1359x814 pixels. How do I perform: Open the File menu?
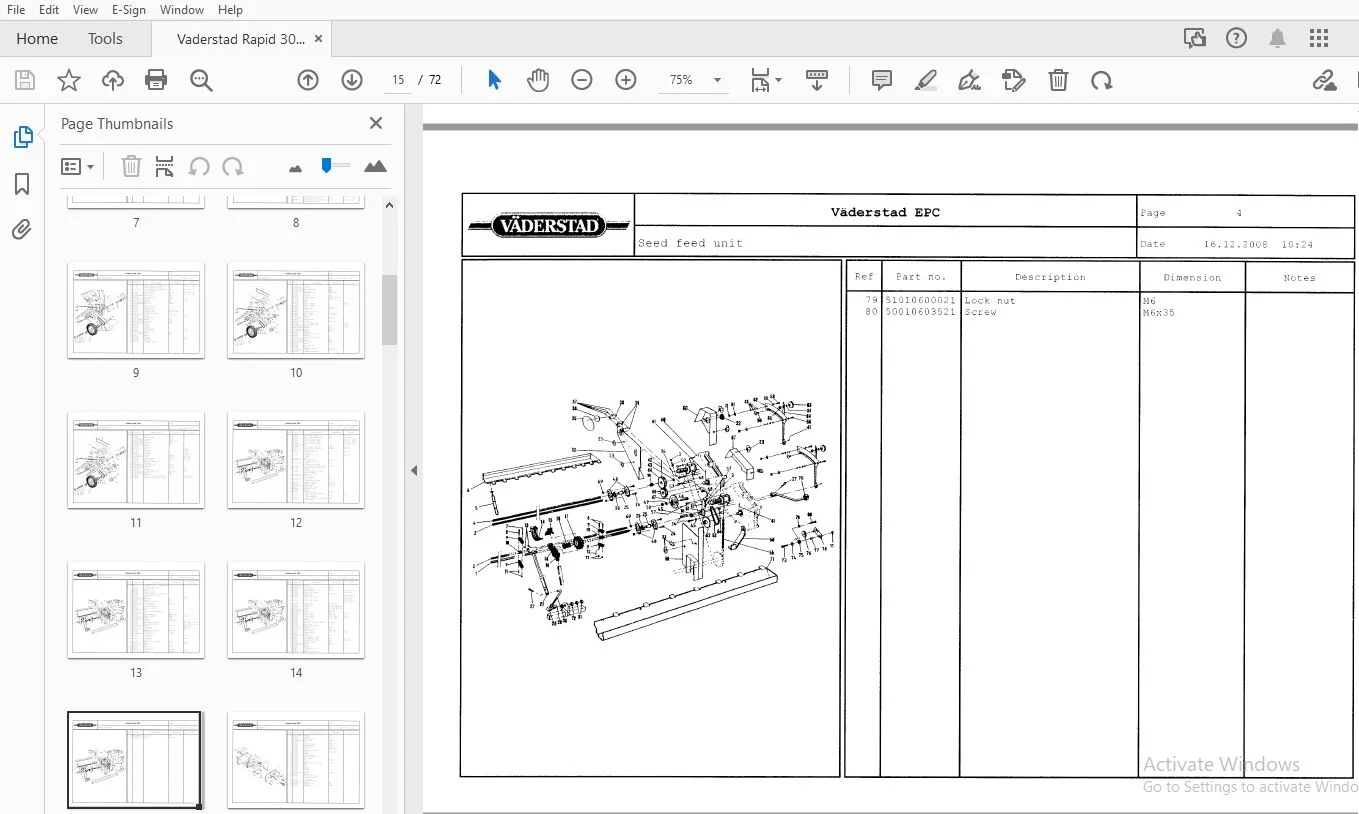coord(16,10)
